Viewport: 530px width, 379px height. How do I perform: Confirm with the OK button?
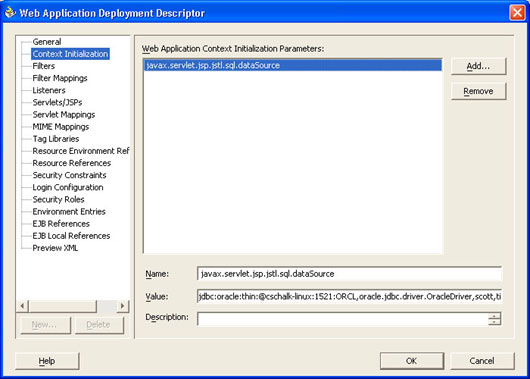pos(412,361)
